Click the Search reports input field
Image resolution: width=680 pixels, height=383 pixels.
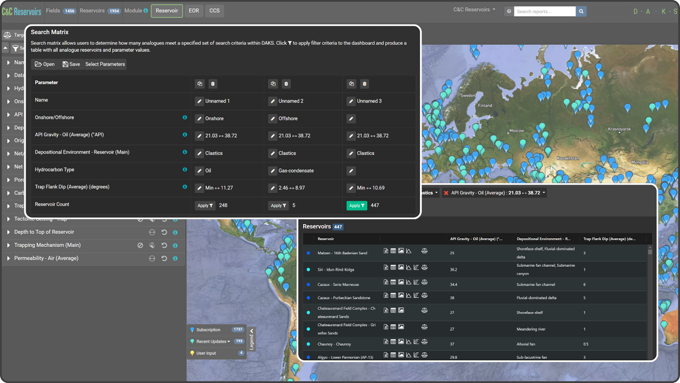pyautogui.click(x=545, y=11)
